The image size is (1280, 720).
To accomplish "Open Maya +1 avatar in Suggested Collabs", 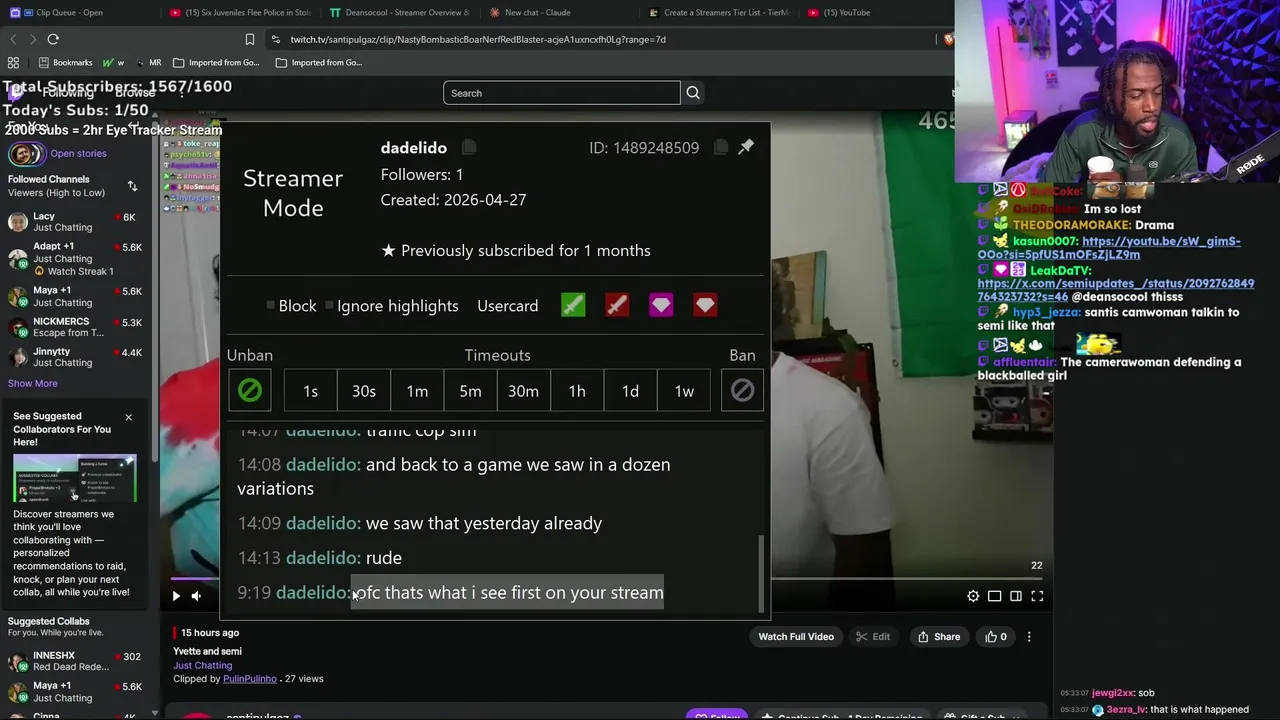I will (18, 692).
